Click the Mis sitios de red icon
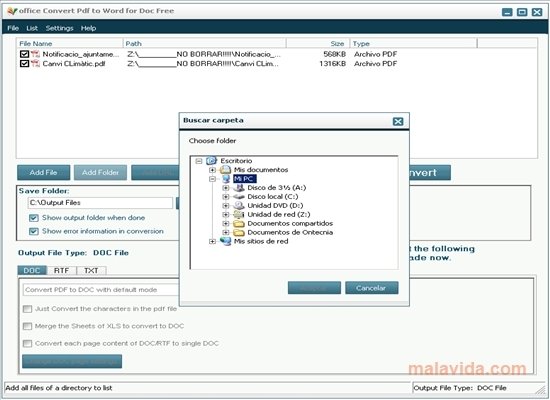 (x=226, y=241)
